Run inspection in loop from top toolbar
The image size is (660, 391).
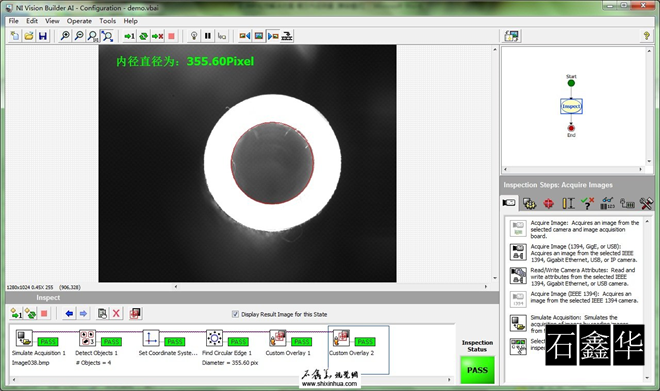144,36
